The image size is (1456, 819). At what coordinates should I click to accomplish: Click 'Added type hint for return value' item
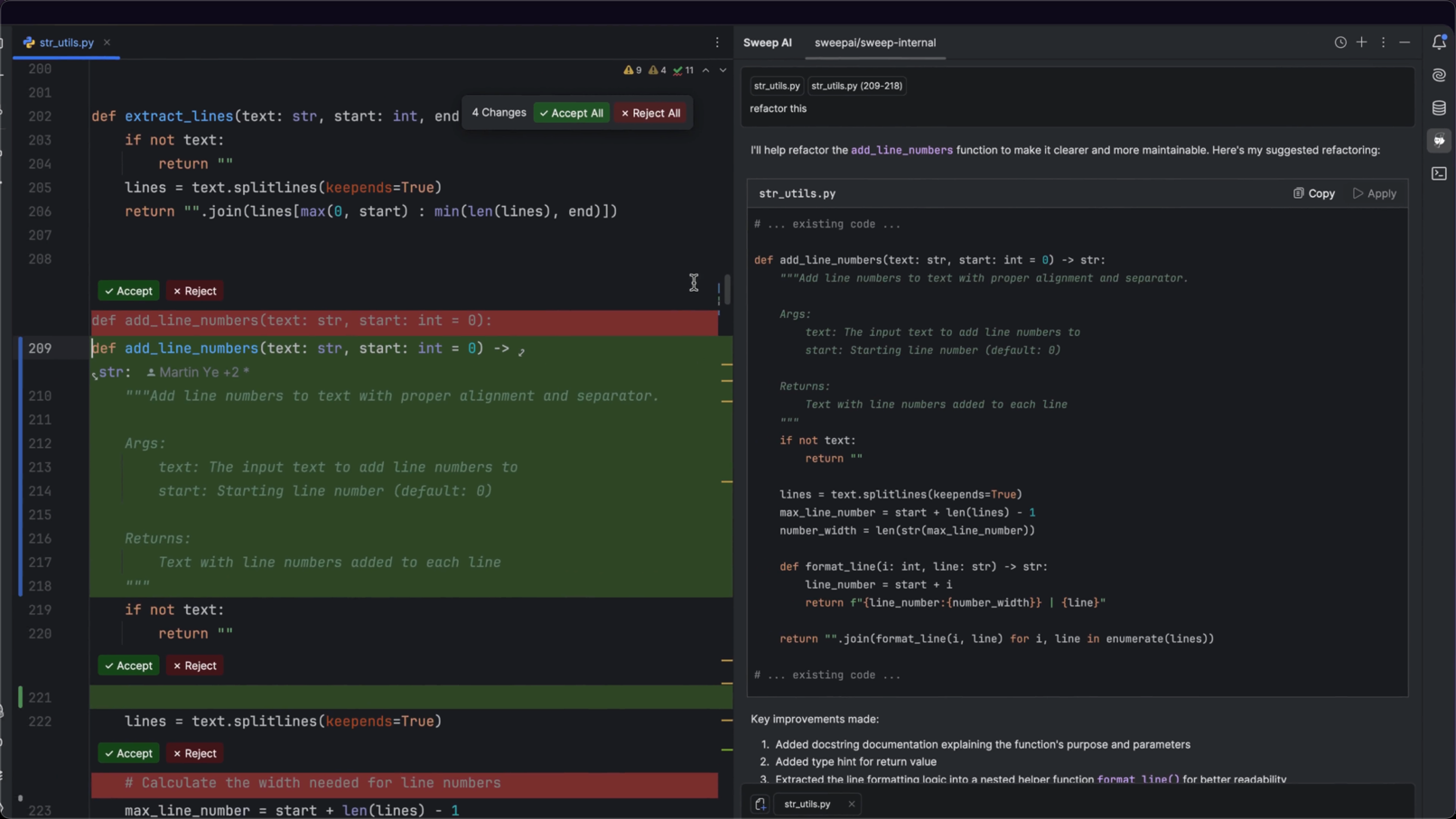point(855,761)
